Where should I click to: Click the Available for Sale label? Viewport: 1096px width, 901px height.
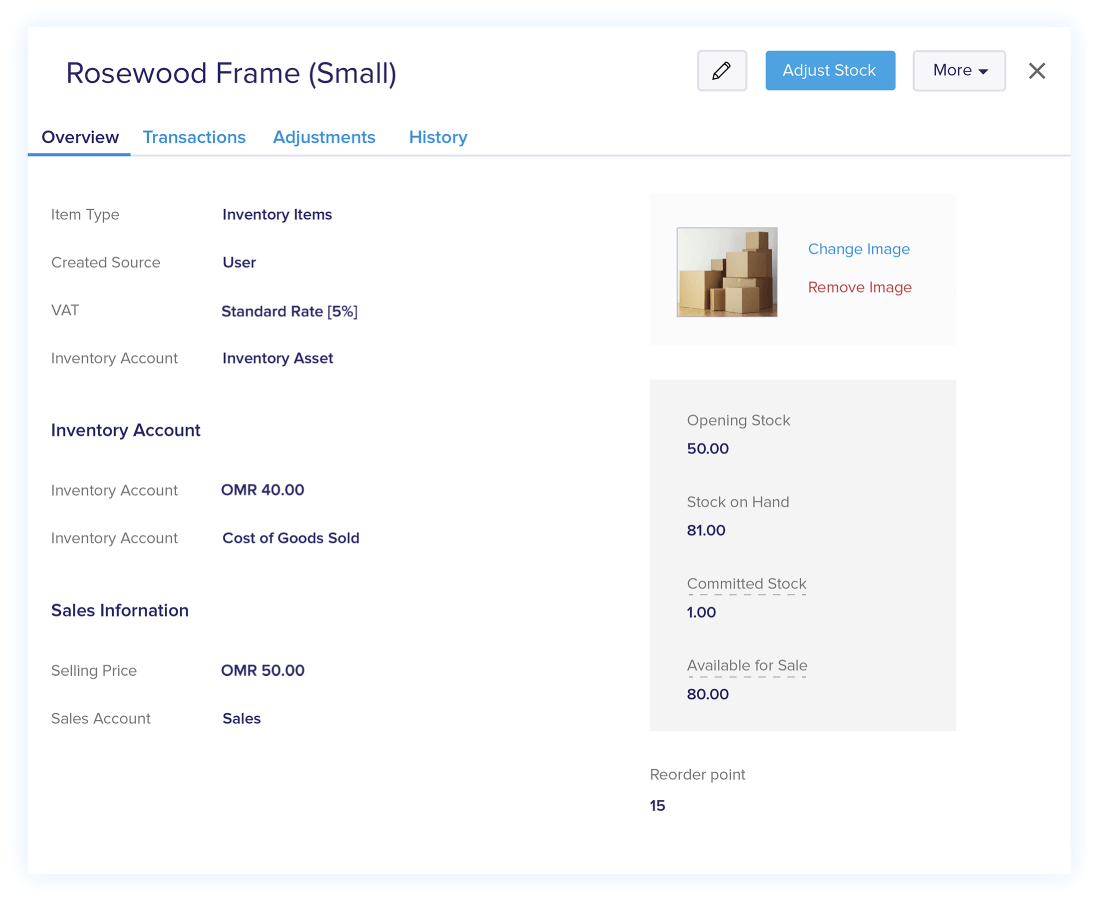coord(747,666)
